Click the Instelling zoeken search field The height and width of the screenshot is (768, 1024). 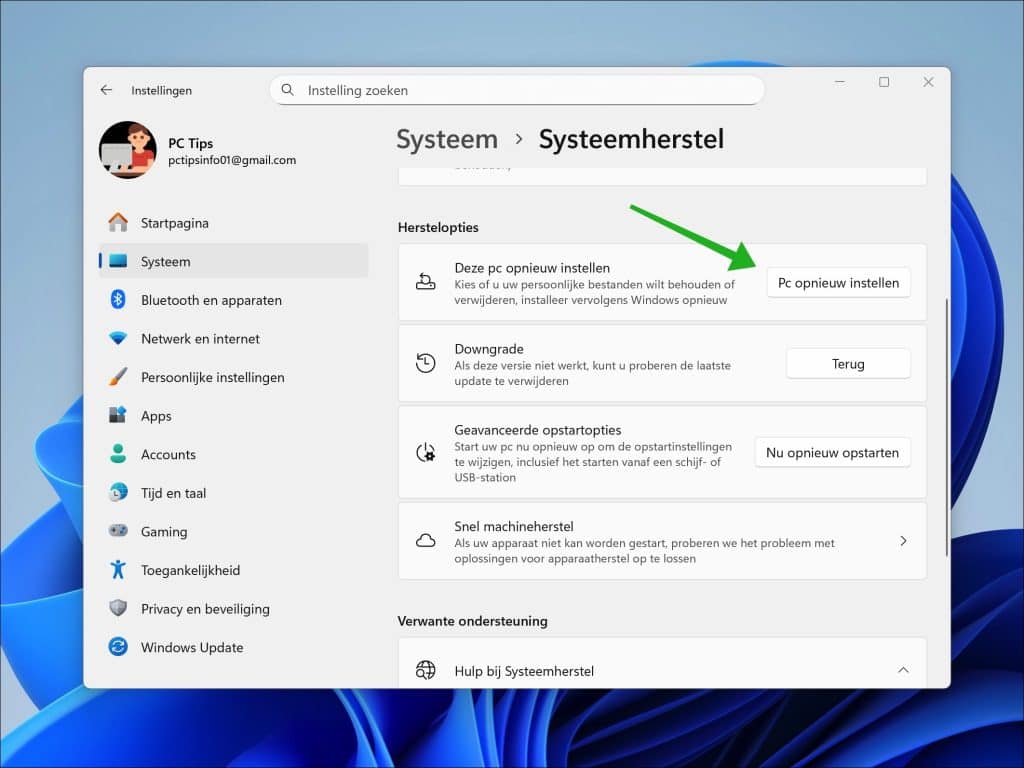pos(517,90)
